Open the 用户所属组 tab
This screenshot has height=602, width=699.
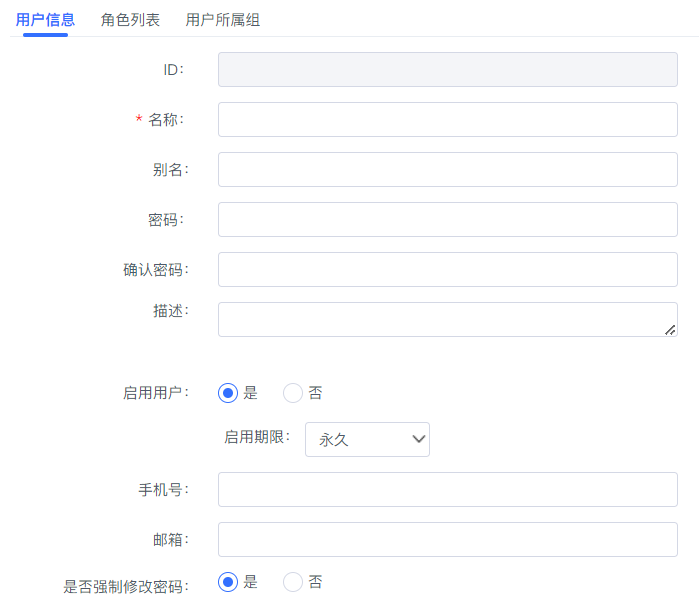pyautogui.click(x=222, y=20)
